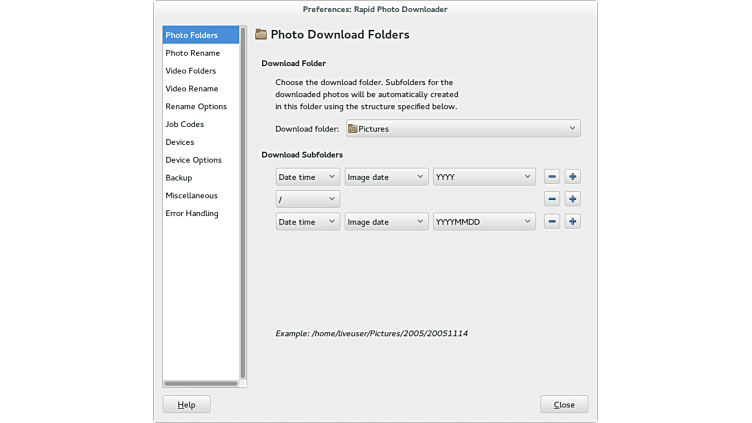Viewport: 752px width, 423px height.
Task: Expand the YYYY format dropdown
Action: pyautogui.click(x=484, y=177)
